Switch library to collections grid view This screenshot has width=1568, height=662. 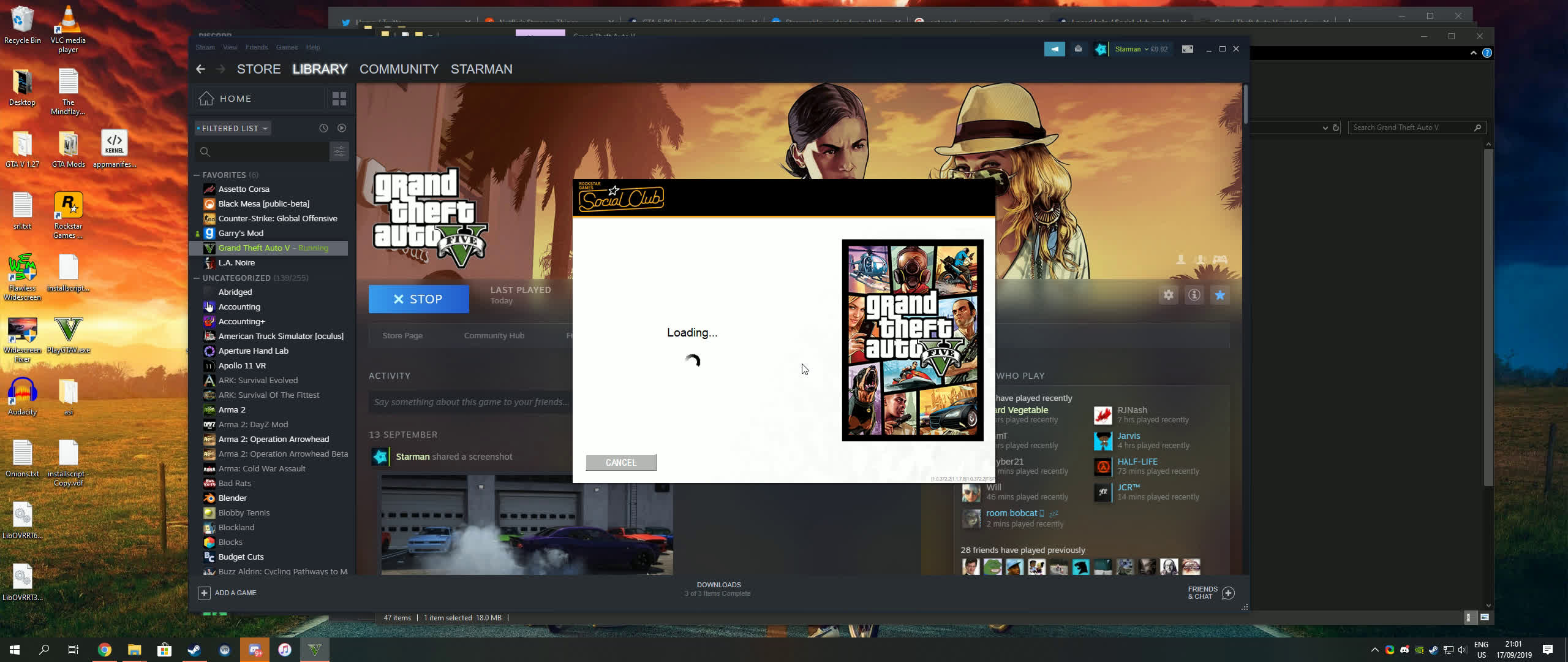pyautogui.click(x=339, y=99)
